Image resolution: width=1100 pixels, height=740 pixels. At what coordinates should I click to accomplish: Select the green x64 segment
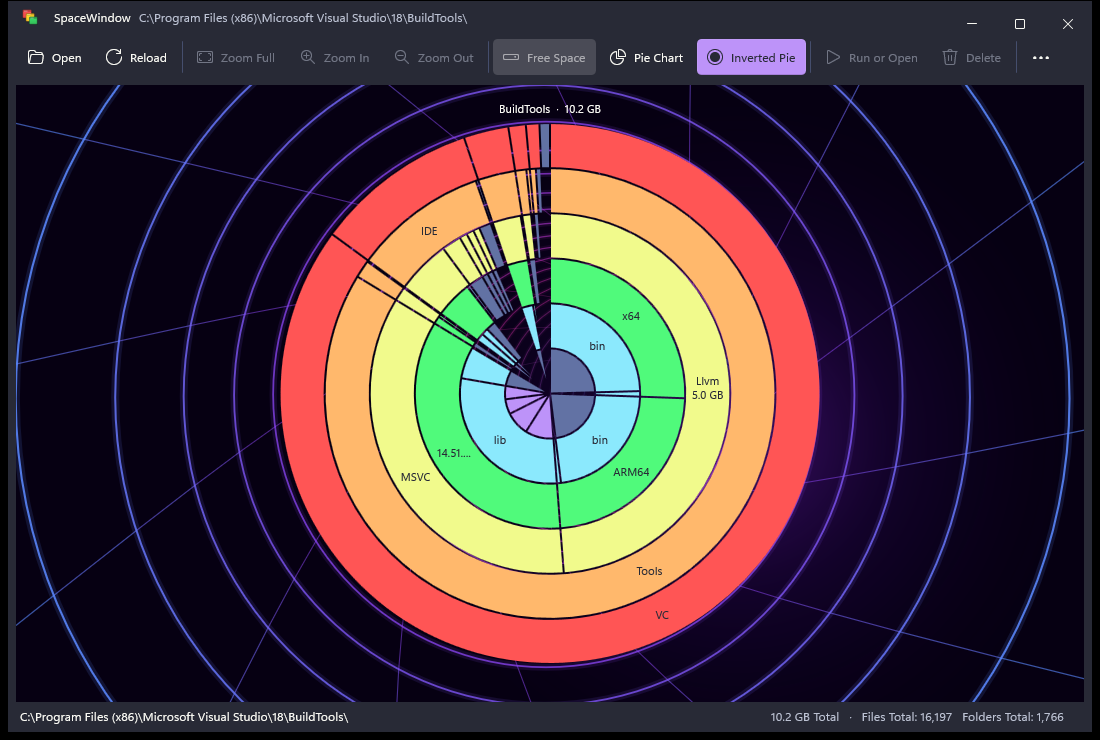tap(631, 316)
